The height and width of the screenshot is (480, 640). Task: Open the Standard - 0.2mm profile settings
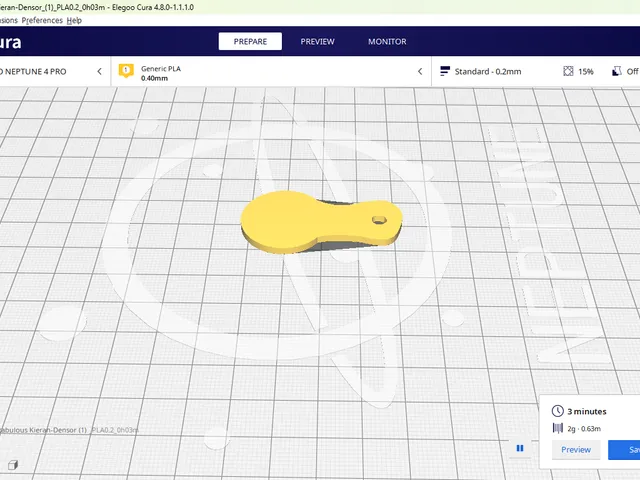(488, 71)
